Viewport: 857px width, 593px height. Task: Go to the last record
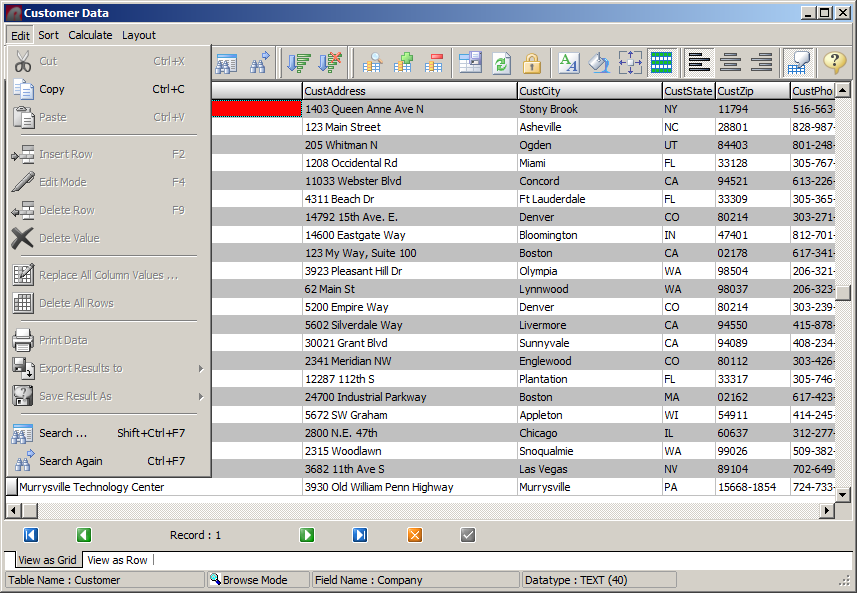(x=360, y=535)
